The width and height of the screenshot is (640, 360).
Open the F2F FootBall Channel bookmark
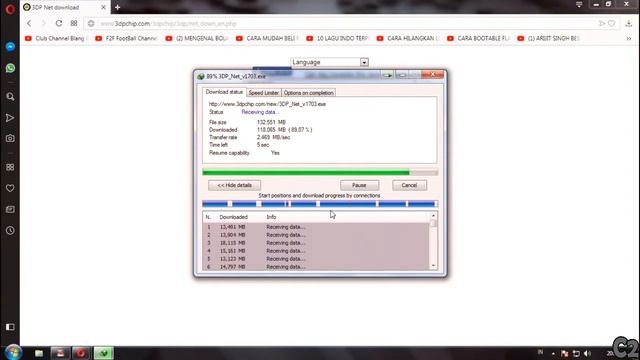pyautogui.click(x=127, y=38)
